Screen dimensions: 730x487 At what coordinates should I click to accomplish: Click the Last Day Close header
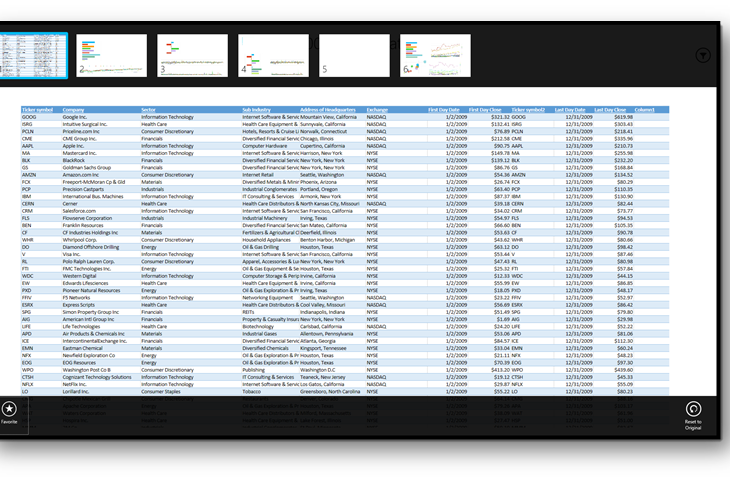point(610,110)
